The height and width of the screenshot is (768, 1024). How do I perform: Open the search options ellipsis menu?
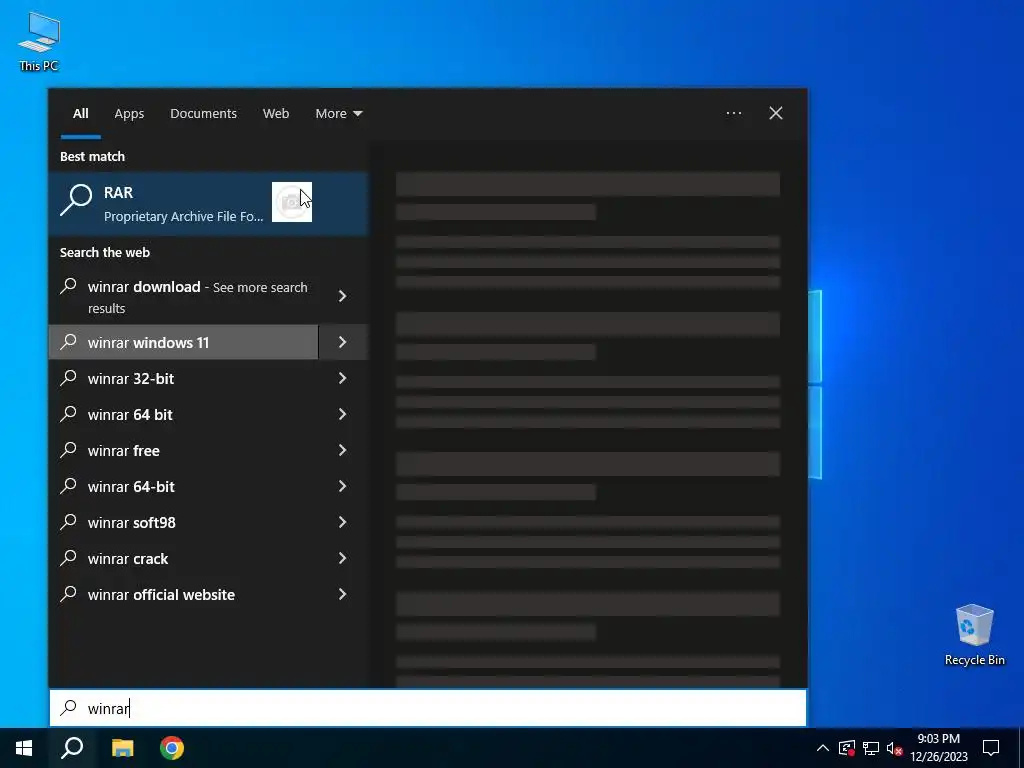pos(733,113)
